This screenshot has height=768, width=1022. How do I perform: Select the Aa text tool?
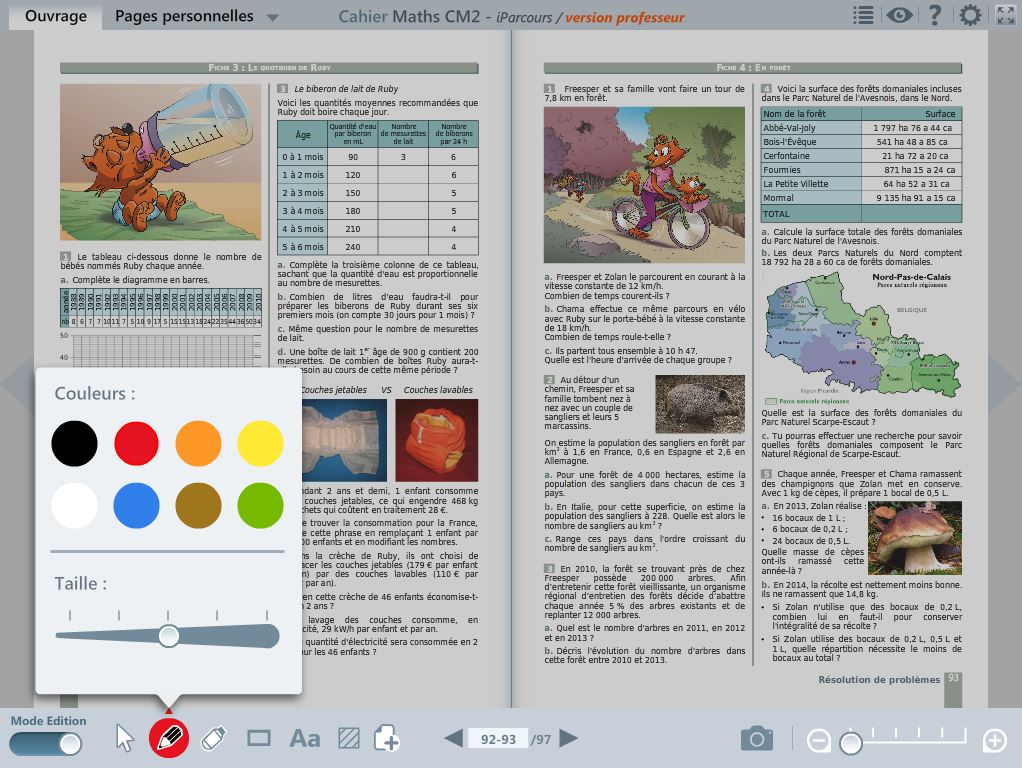coord(304,739)
